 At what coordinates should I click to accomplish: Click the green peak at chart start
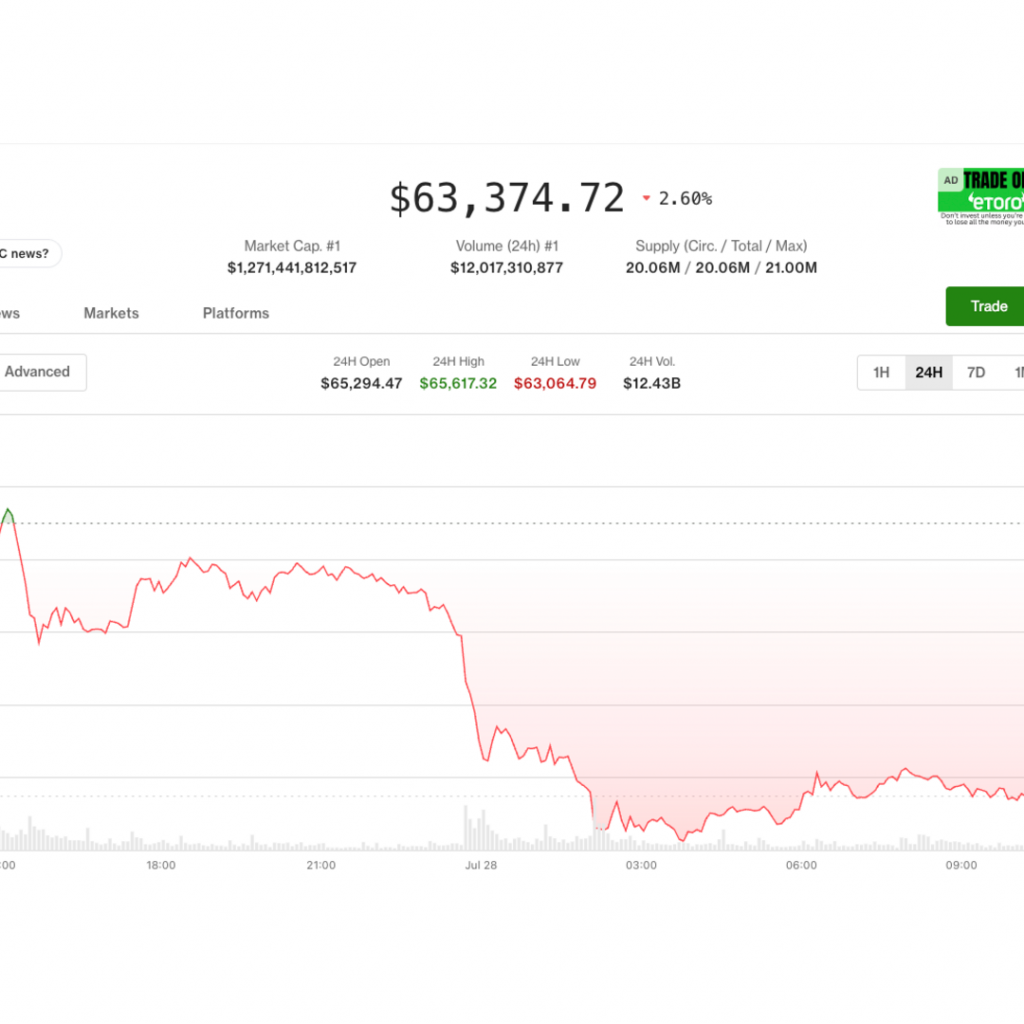(8, 515)
